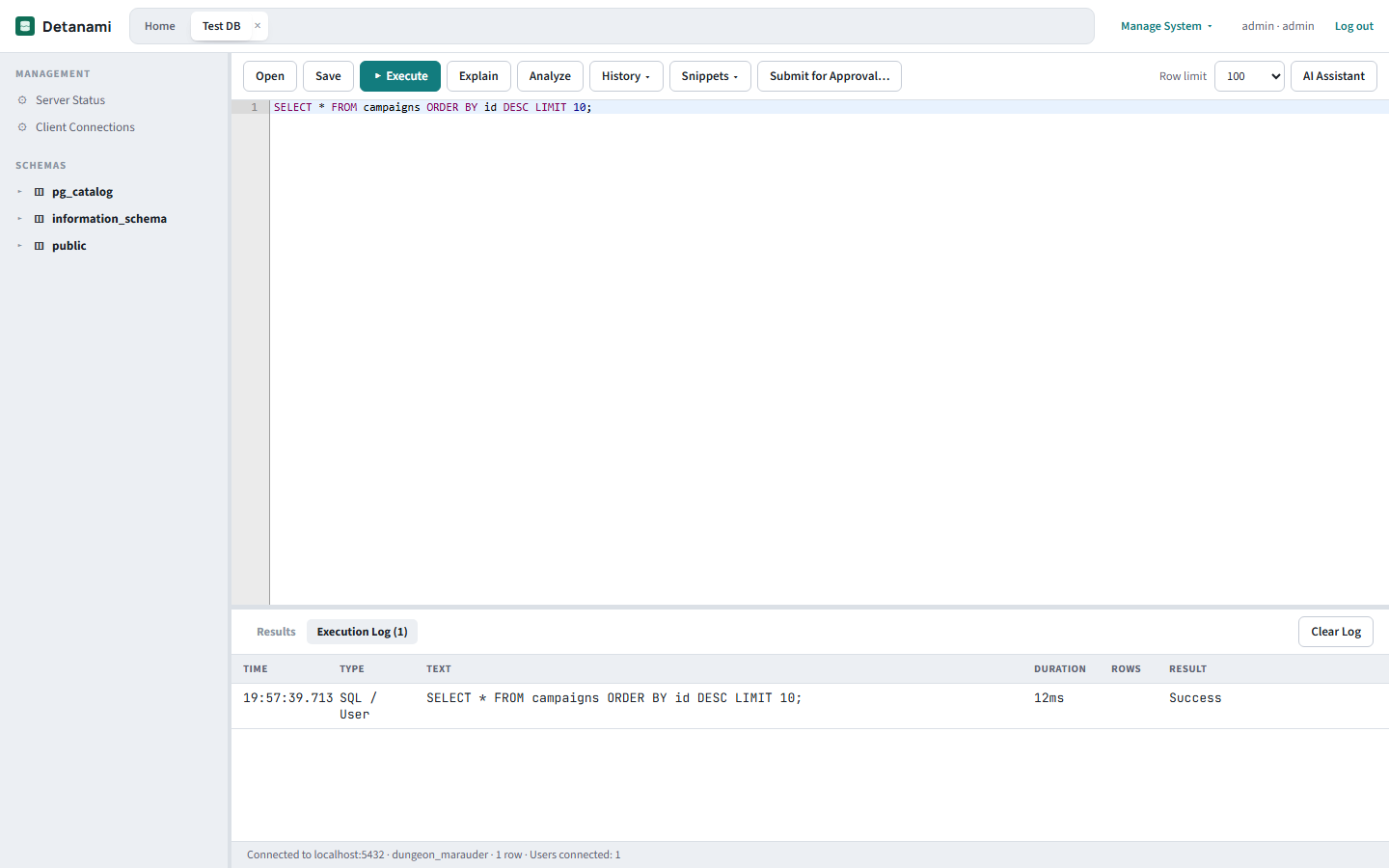The height and width of the screenshot is (868, 1389).
Task: Select the Execution Log (1) tab
Action: click(x=362, y=632)
